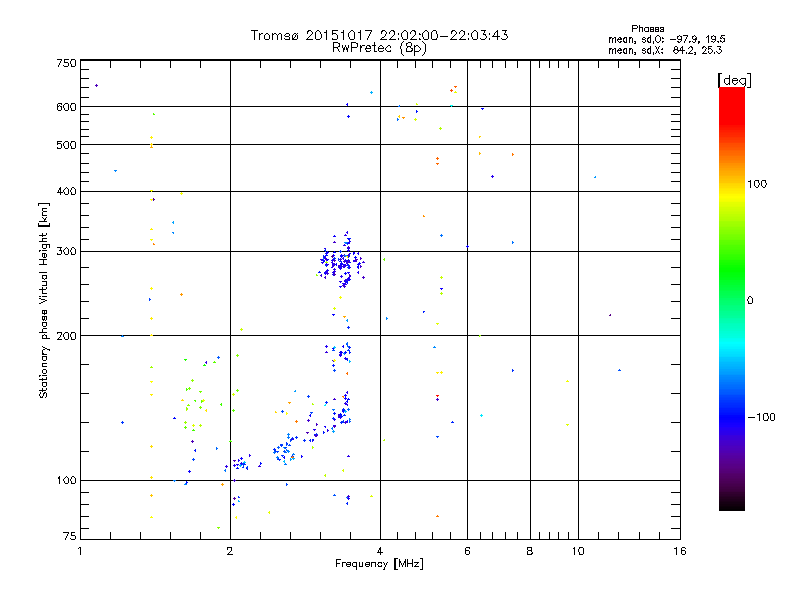Click the plot title 'Tromsø 20151017 22:02:00-22:03:43'

pyautogui.click(x=379, y=35)
